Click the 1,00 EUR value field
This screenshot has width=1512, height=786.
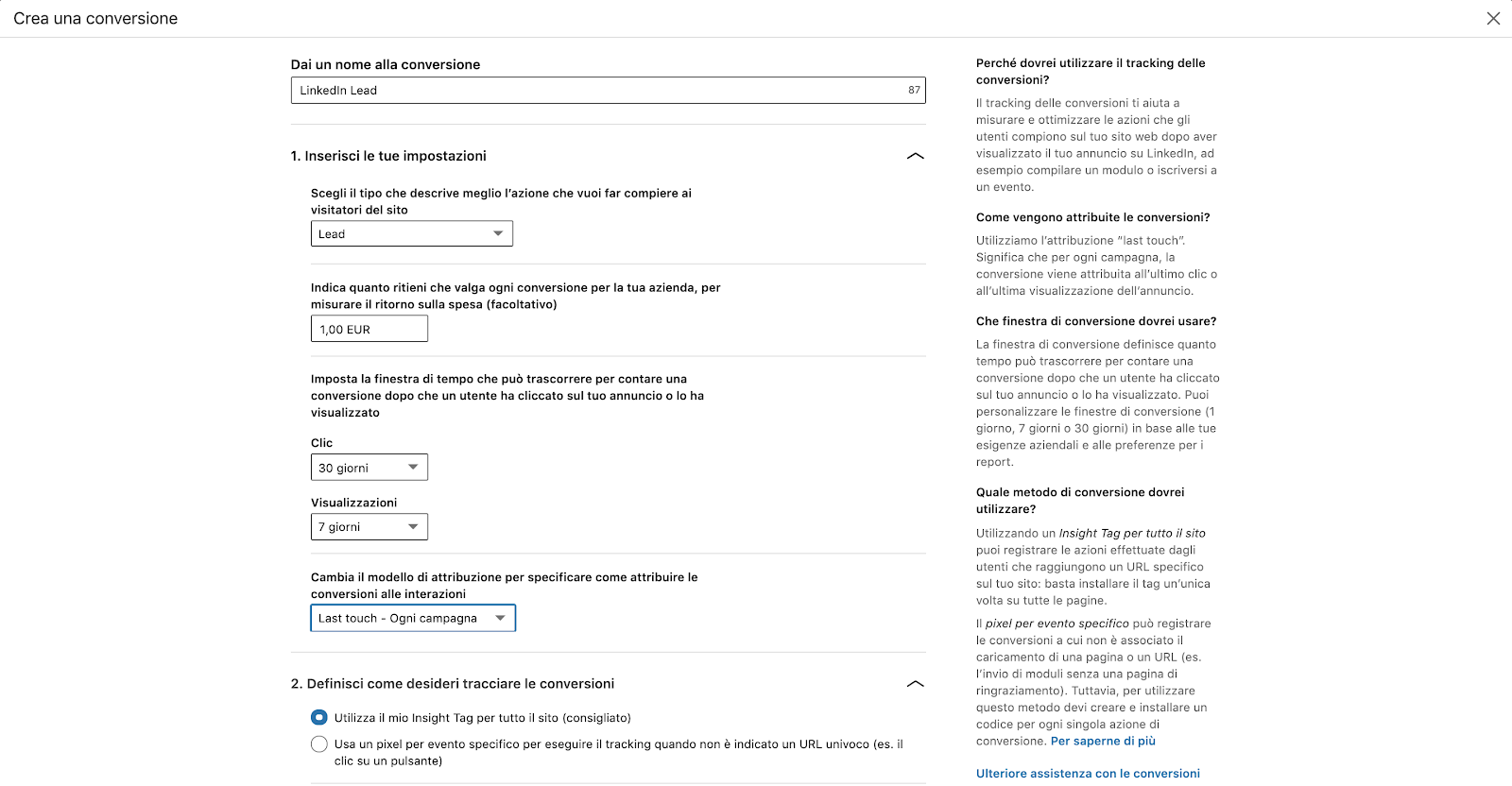click(x=369, y=329)
